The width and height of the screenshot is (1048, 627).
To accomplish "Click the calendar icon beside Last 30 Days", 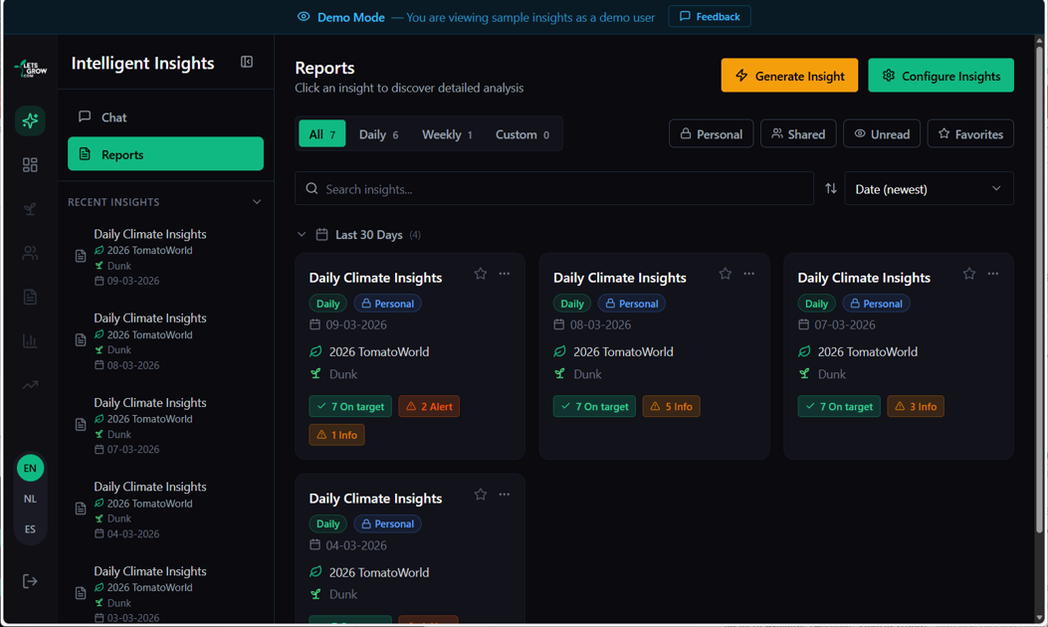I will [x=321, y=235].
